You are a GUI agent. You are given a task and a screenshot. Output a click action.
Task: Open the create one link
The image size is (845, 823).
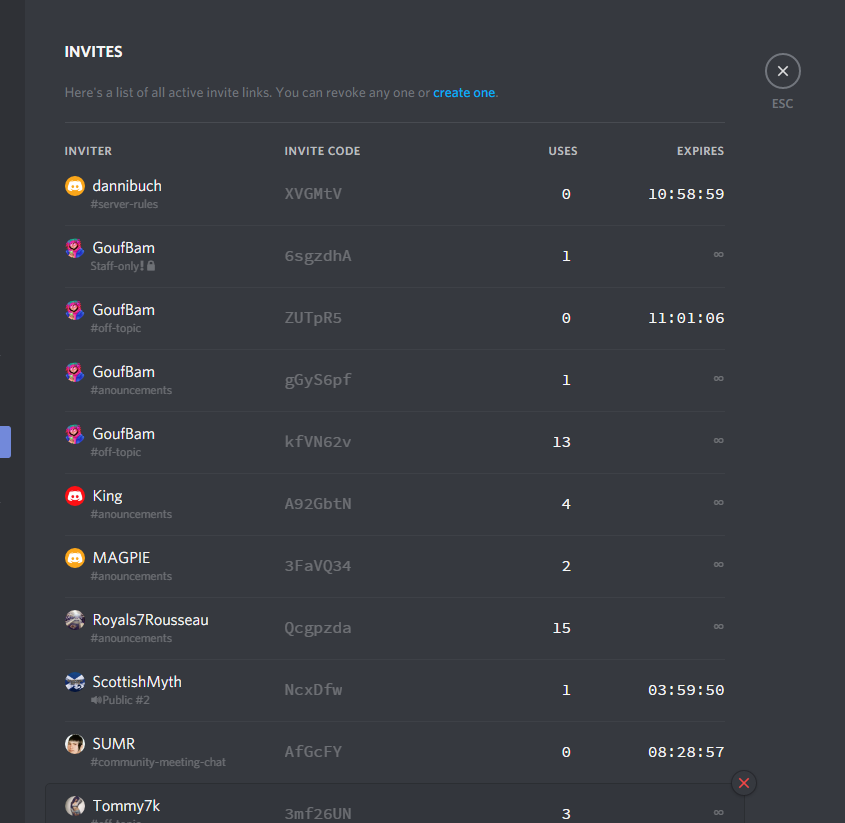point(464,92)
